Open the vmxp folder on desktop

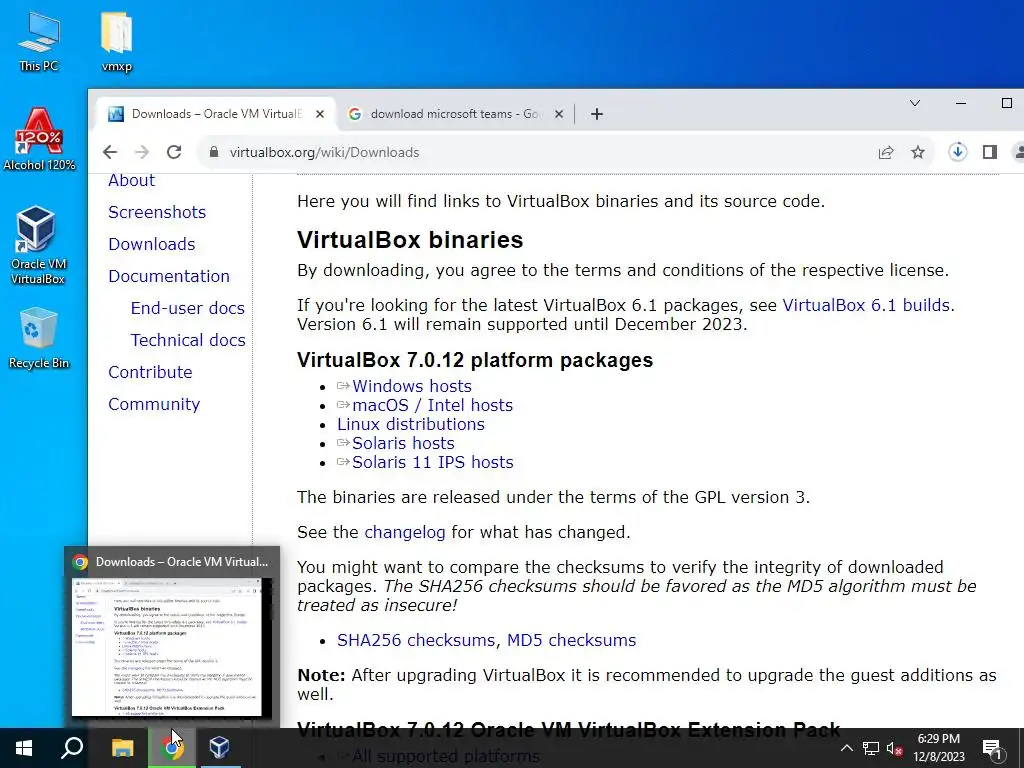pyautogui.click(x=117, y=42)
